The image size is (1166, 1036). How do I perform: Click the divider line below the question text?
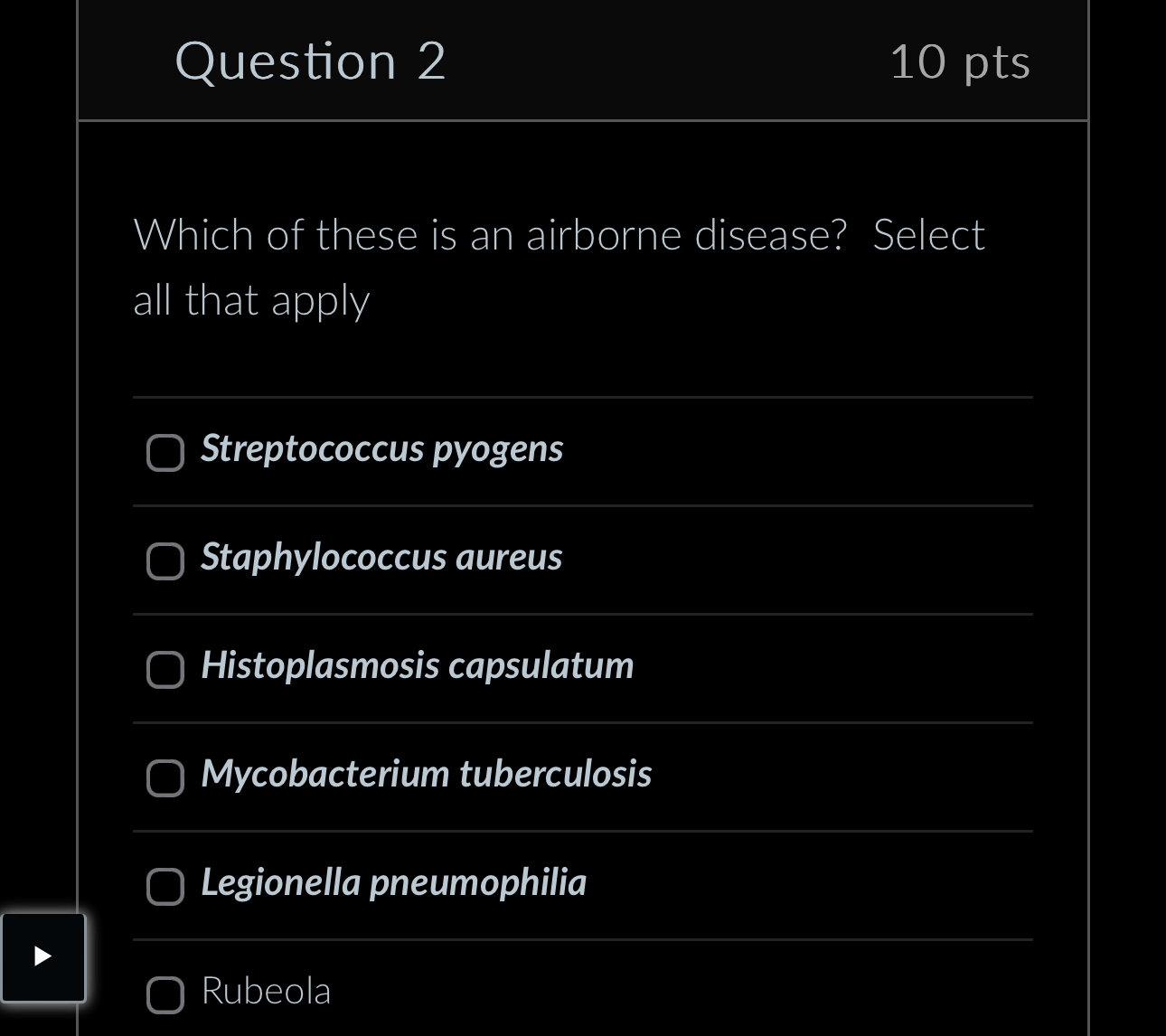pos(582,395)
